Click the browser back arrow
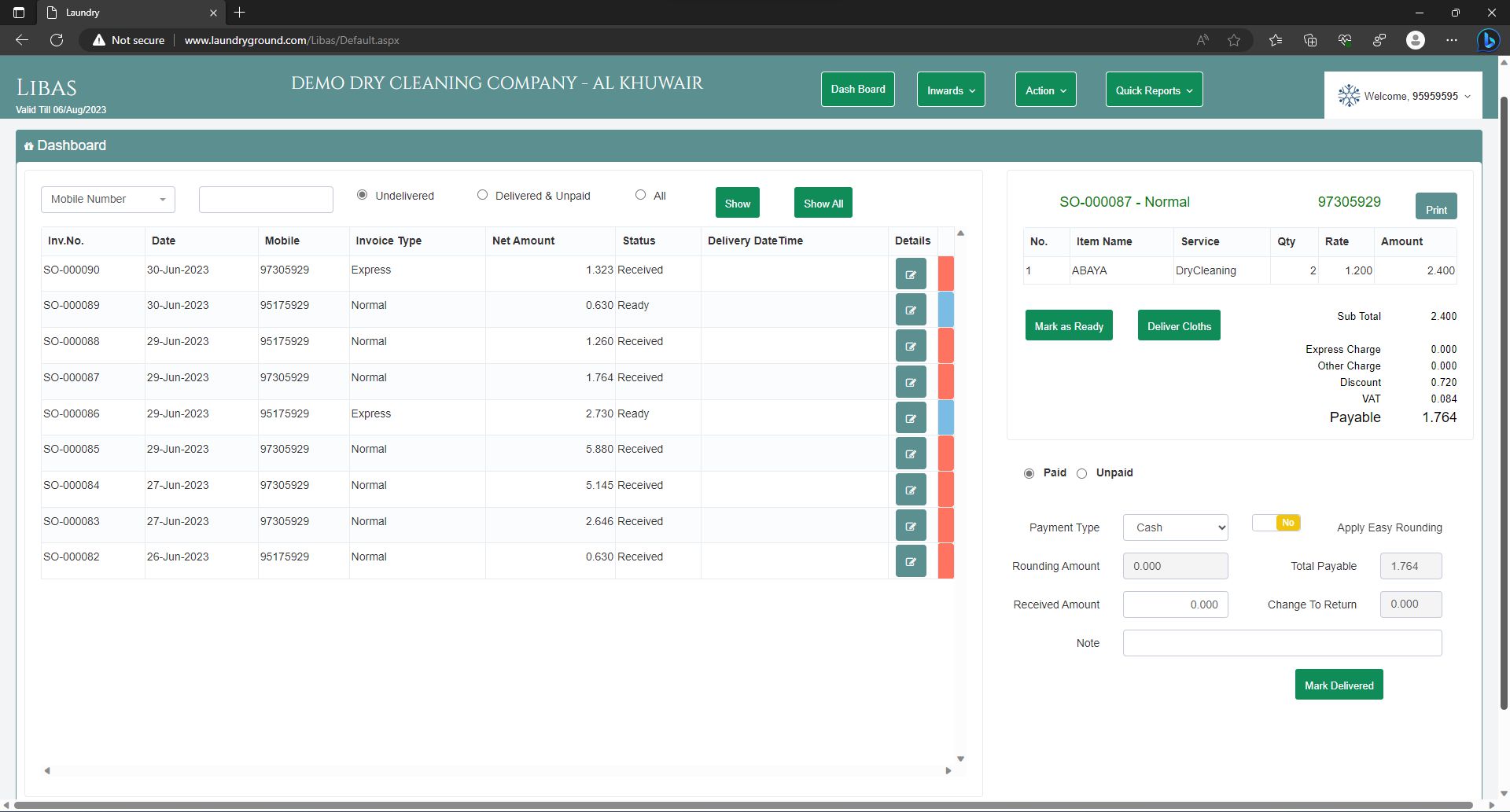 point(22,40)
